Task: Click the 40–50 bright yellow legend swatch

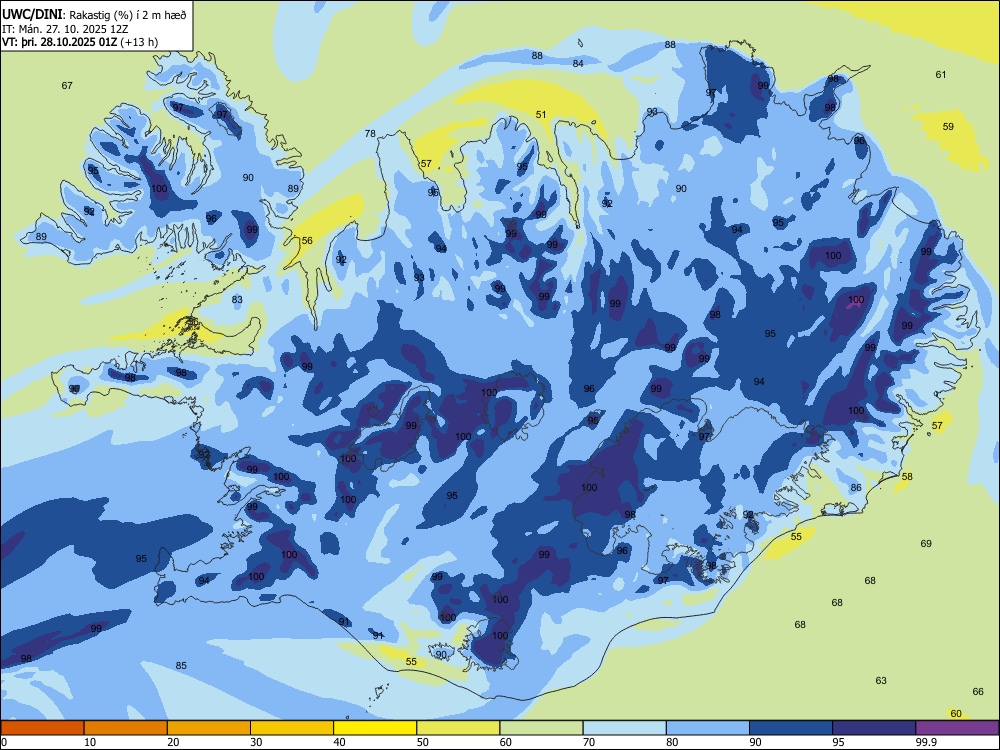Action: [x=375, y=728]
